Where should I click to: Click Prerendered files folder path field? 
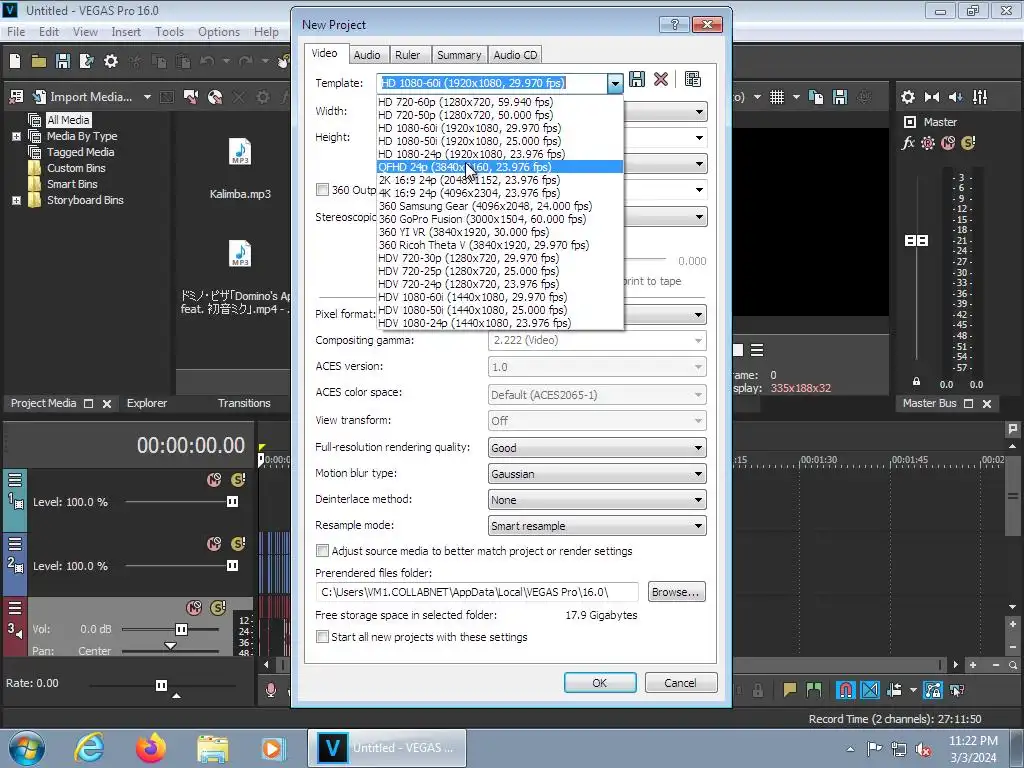(477, 592)
